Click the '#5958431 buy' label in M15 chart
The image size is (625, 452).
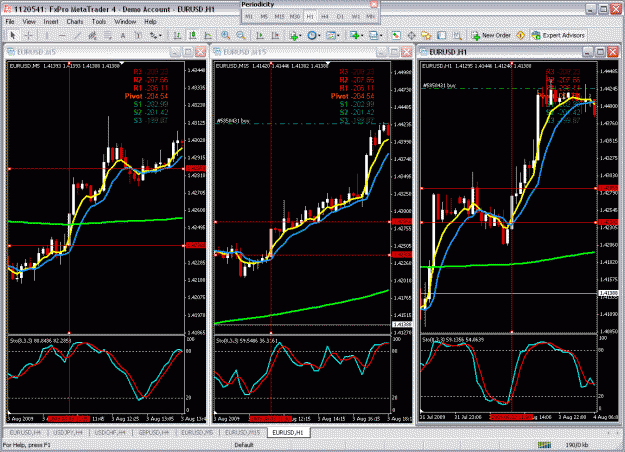coord(233,121)
